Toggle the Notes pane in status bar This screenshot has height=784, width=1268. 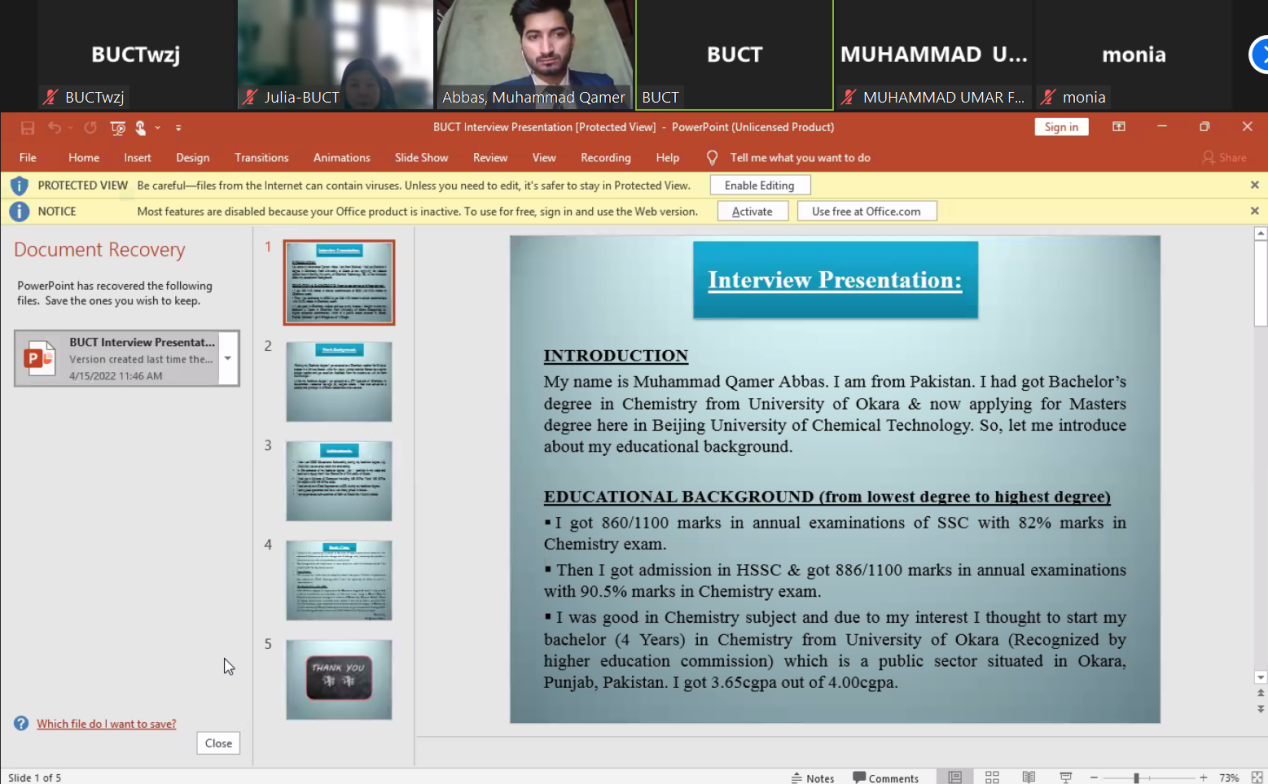(812, 778)
